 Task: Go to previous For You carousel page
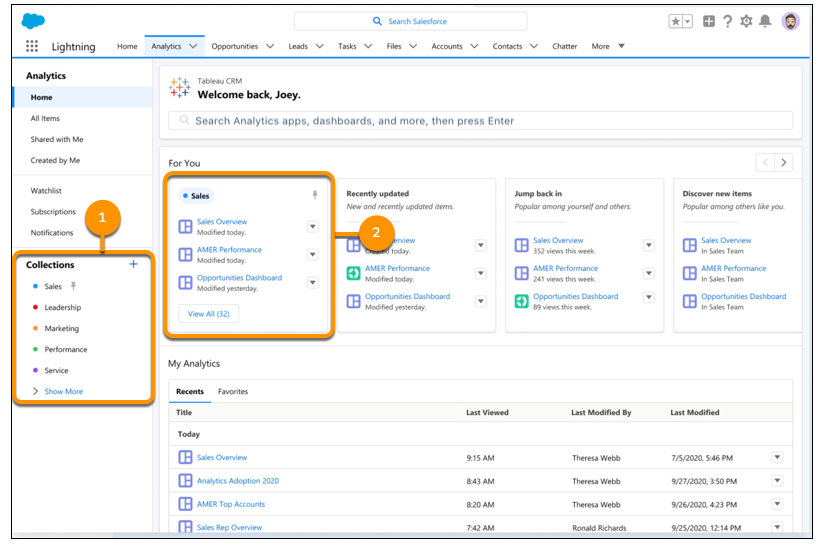click(x=765, y=163)
